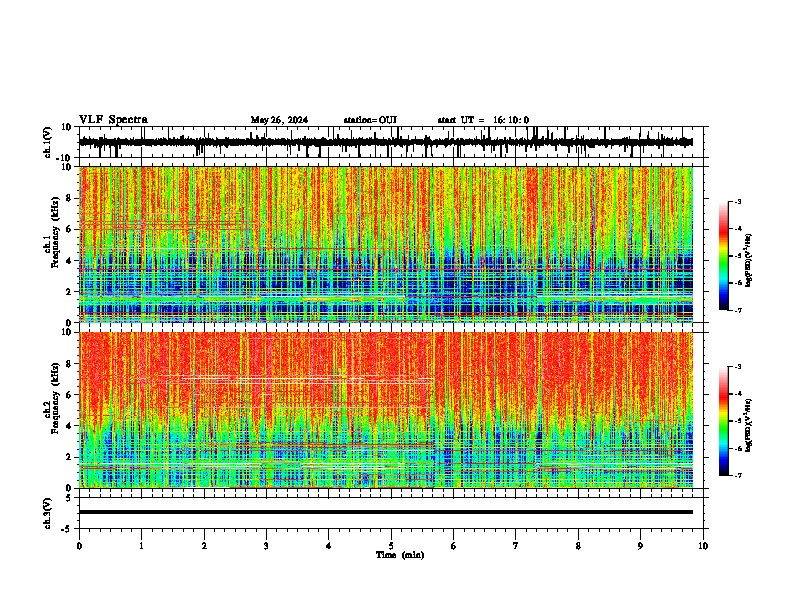Click the "1" tick on the time axis
792x612 pixels.
(141, 546)
